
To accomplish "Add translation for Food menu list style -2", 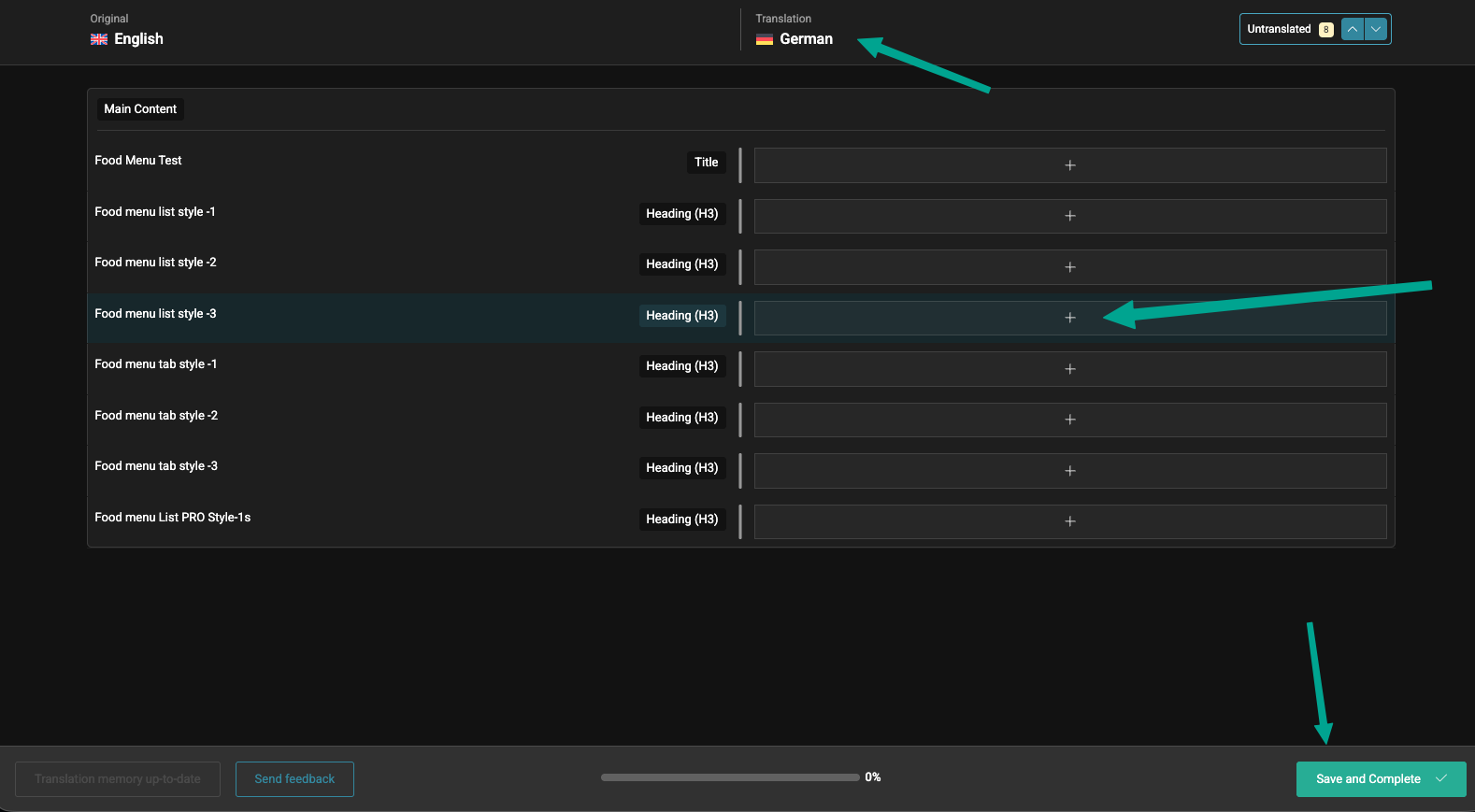I will (1070, 267).
